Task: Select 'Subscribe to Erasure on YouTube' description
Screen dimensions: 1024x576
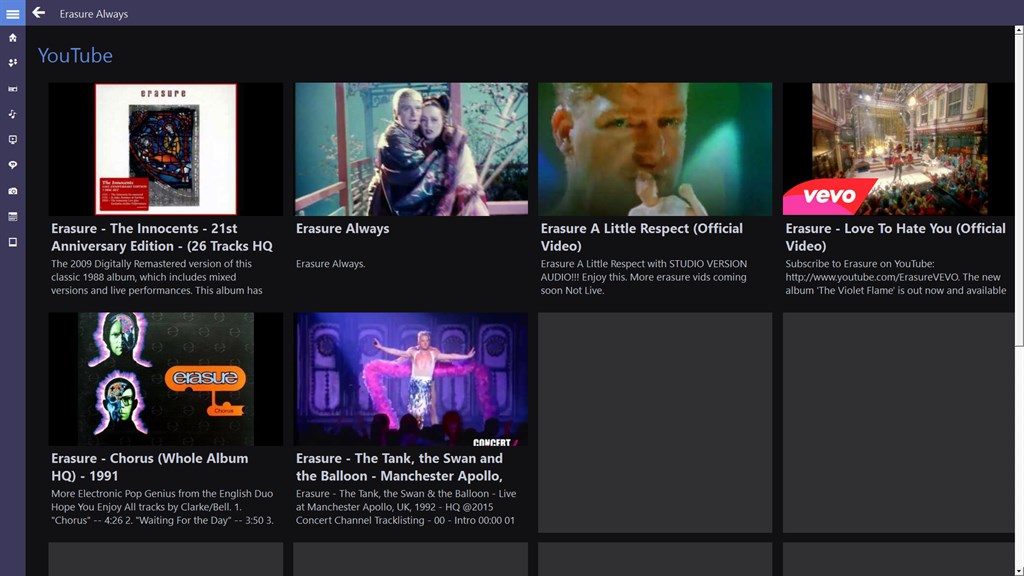Action: click(895, 277)
